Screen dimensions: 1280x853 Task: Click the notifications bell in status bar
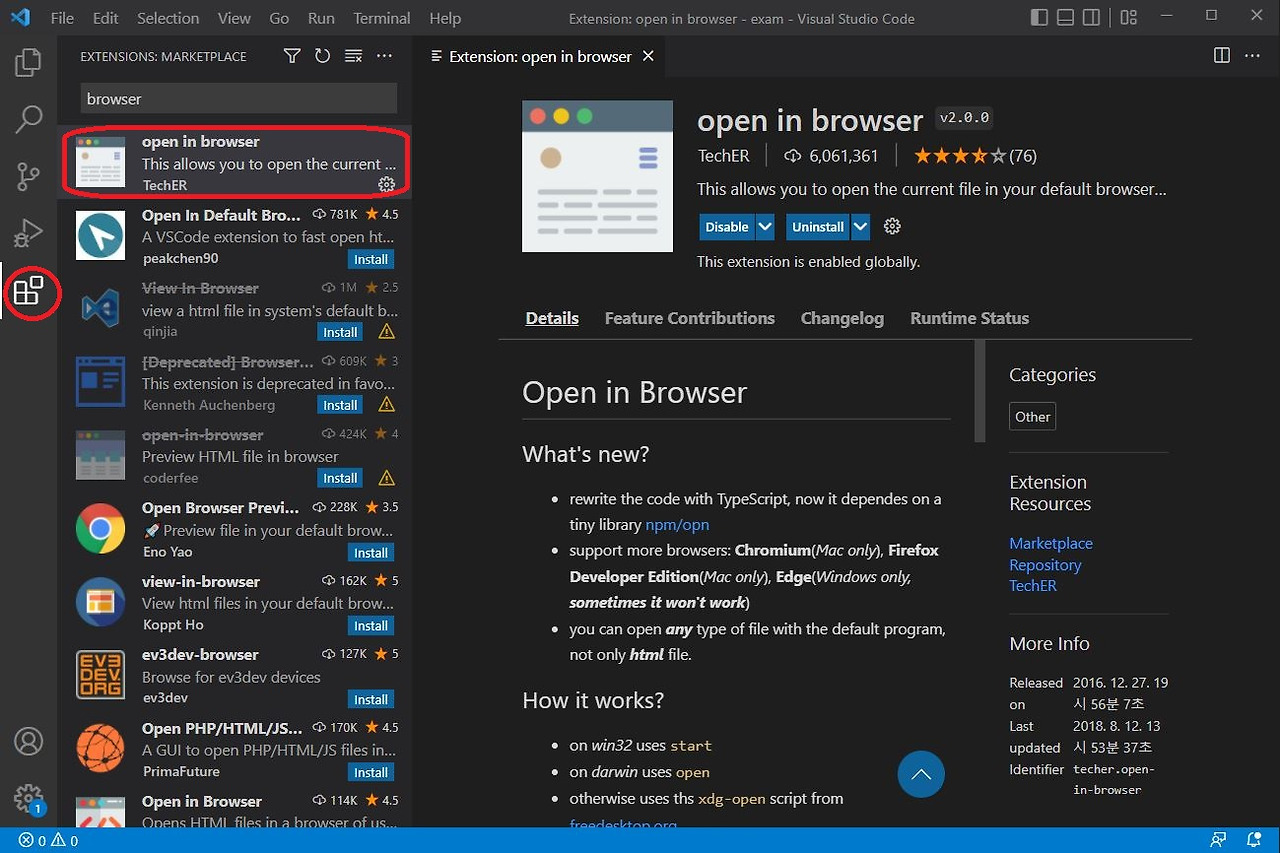tap(1253, 840)
